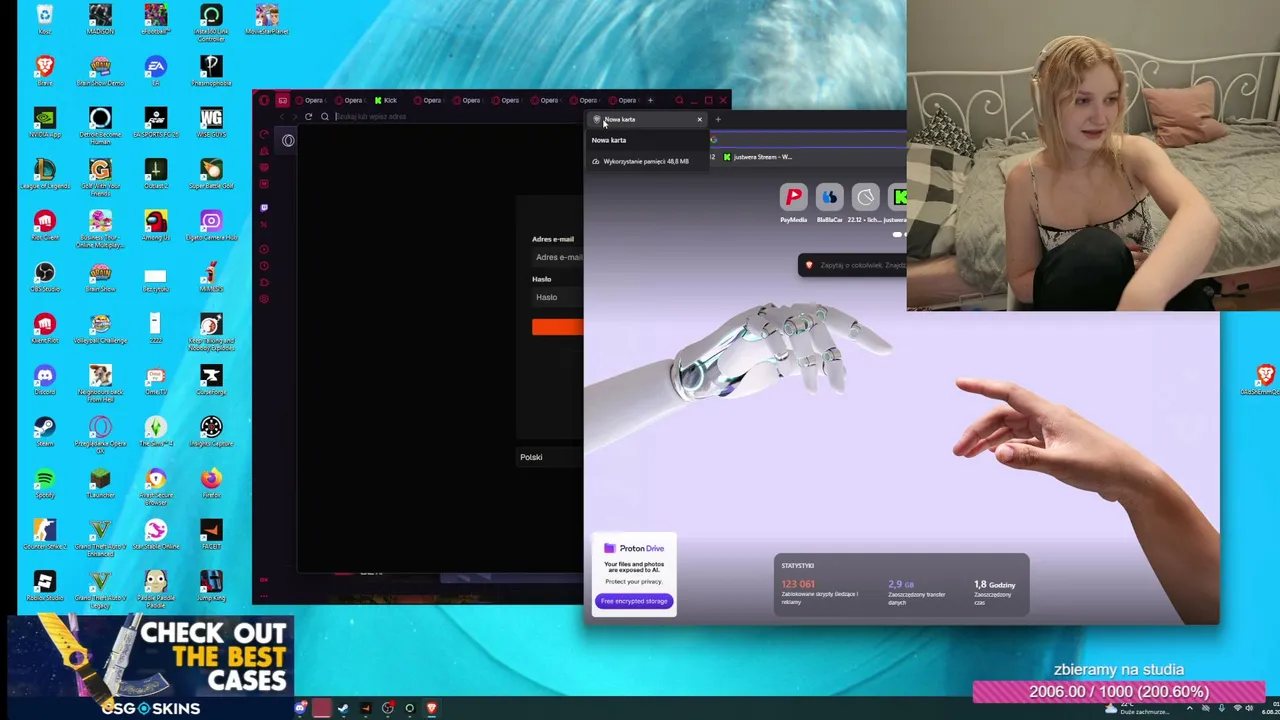Open justwera Stream bookmark in Brave
The width and height of the screenshot is (1280, 720).
coord(758,157)
